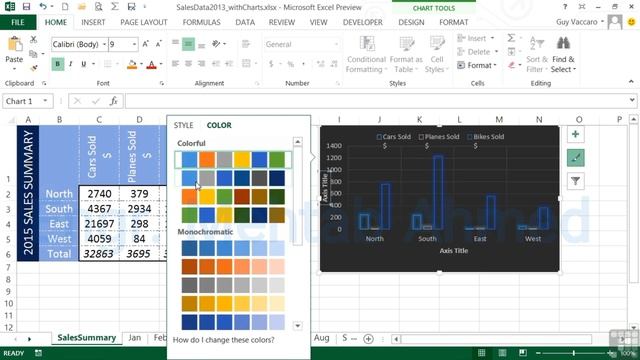Switch to Page Layout view icon
This screenshot has width=640, height=360.
tap(502, 353)
